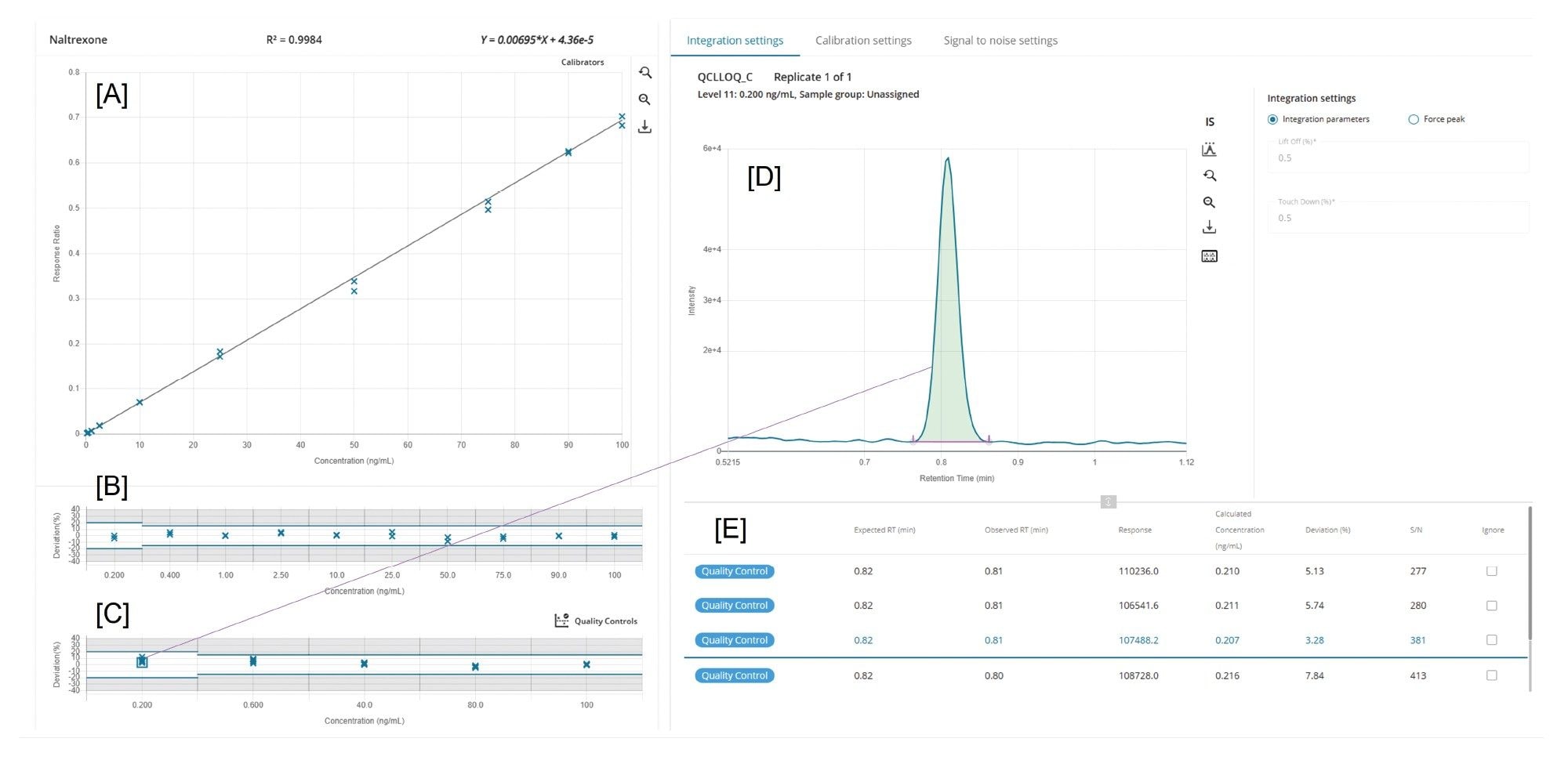Open the Signal to noise settings tab
The width and height of the screenshot is (1568, 760).
click(x=1000, y=40)
